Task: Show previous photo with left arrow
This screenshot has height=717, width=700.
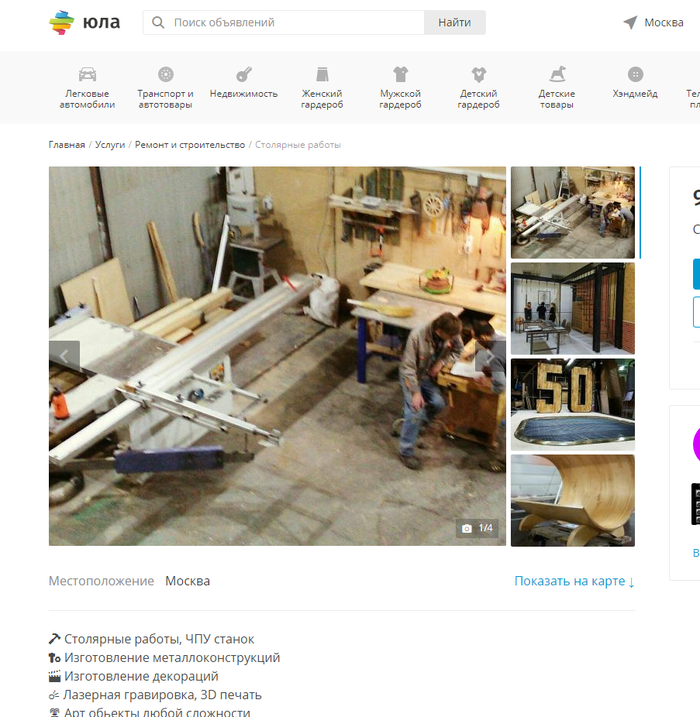Action: pos(65,356)
